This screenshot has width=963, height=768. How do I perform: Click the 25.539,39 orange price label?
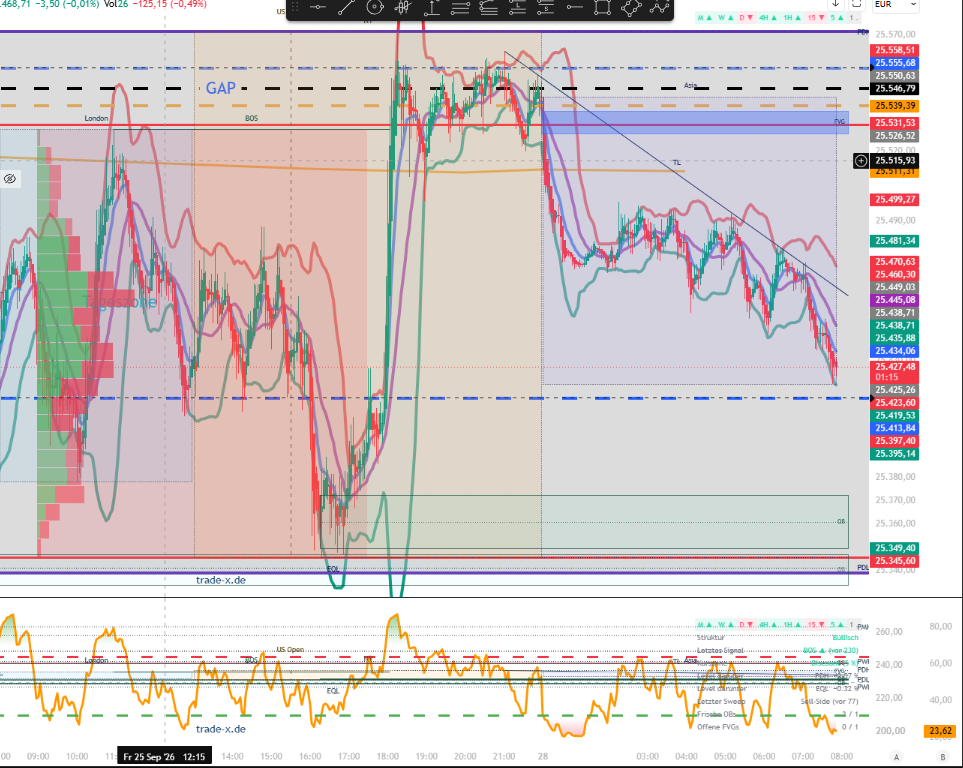click(895, 106)
